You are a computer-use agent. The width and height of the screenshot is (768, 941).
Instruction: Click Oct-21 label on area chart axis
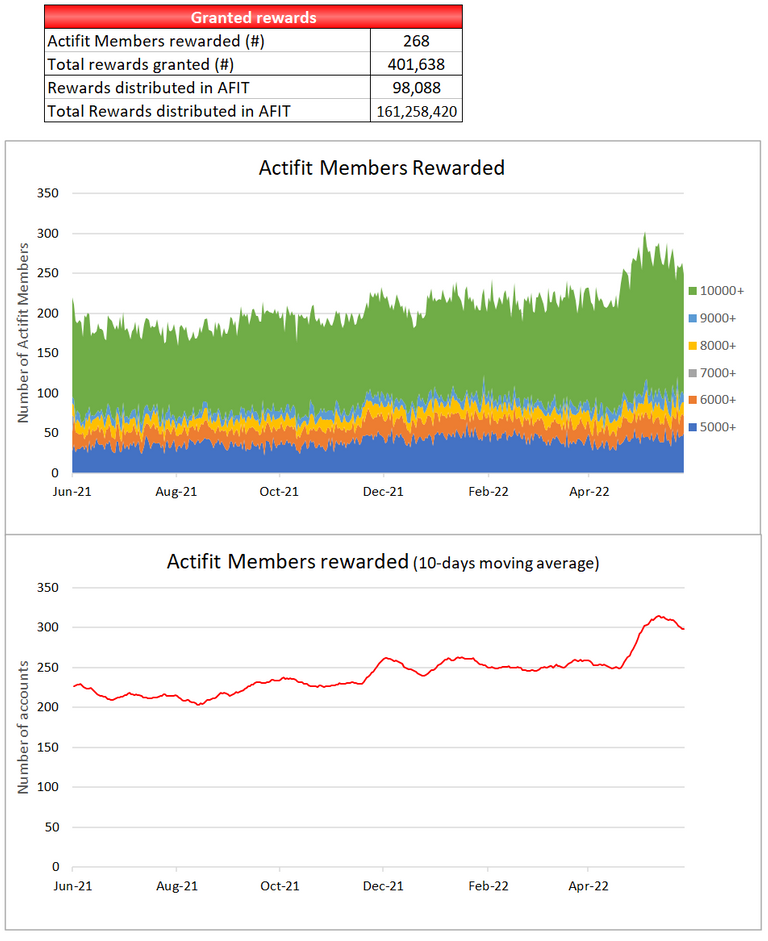pyautogui.click(x=279, y=492)
